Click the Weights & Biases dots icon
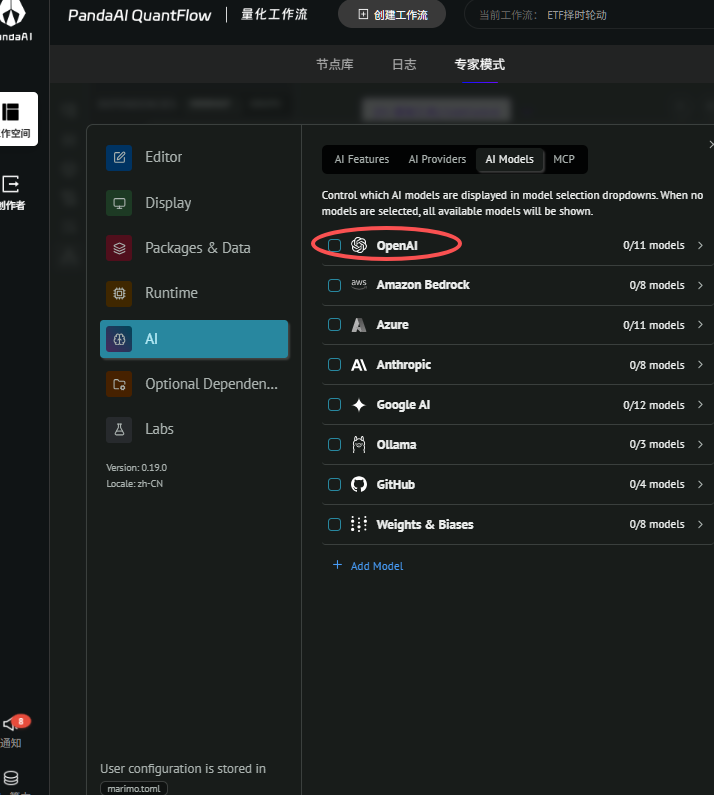This screenshot has width=714, height=795. (359, 524)
